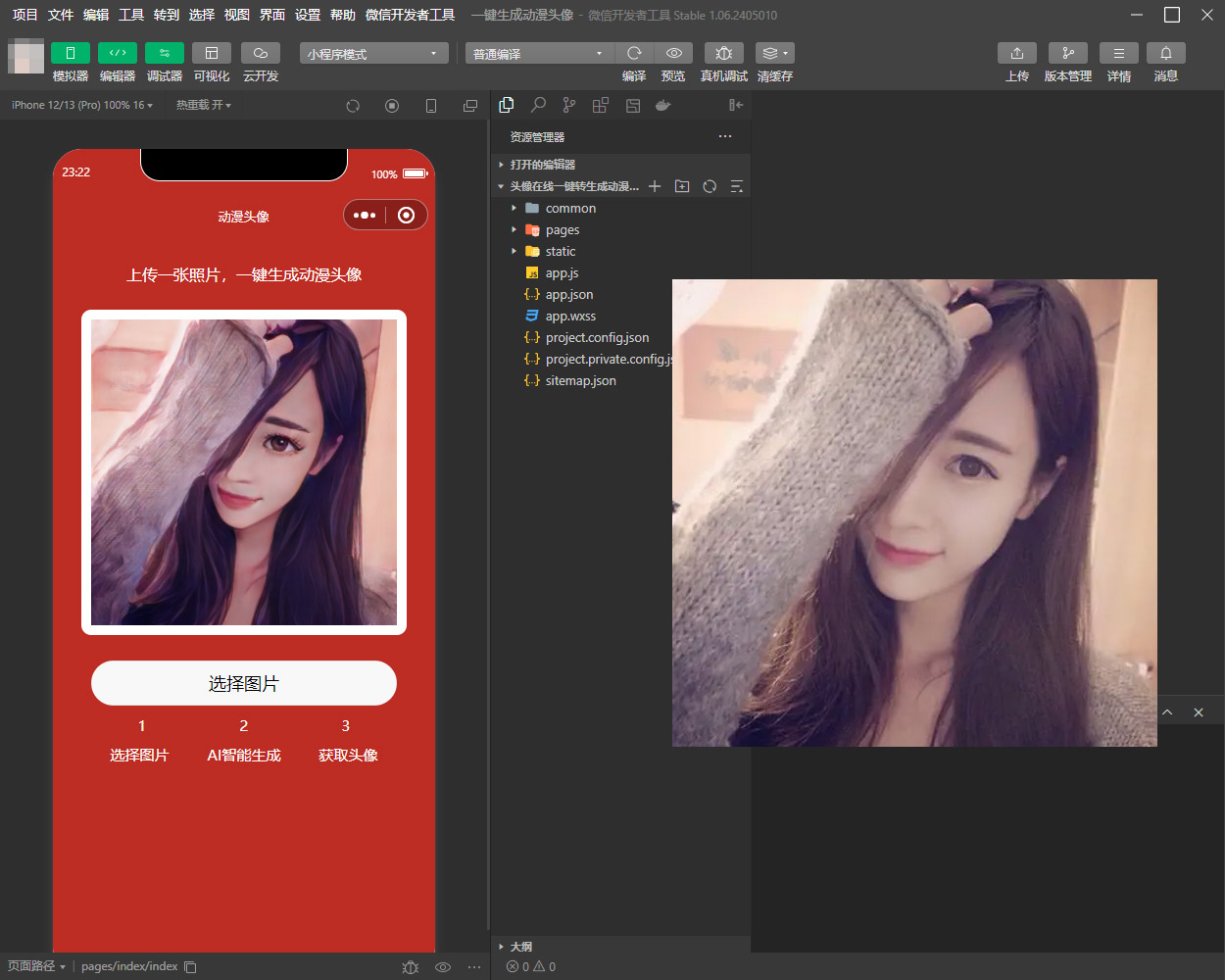Refresh the explorer file tree
The image size is (1225, 980).
(x=710, y=186)
